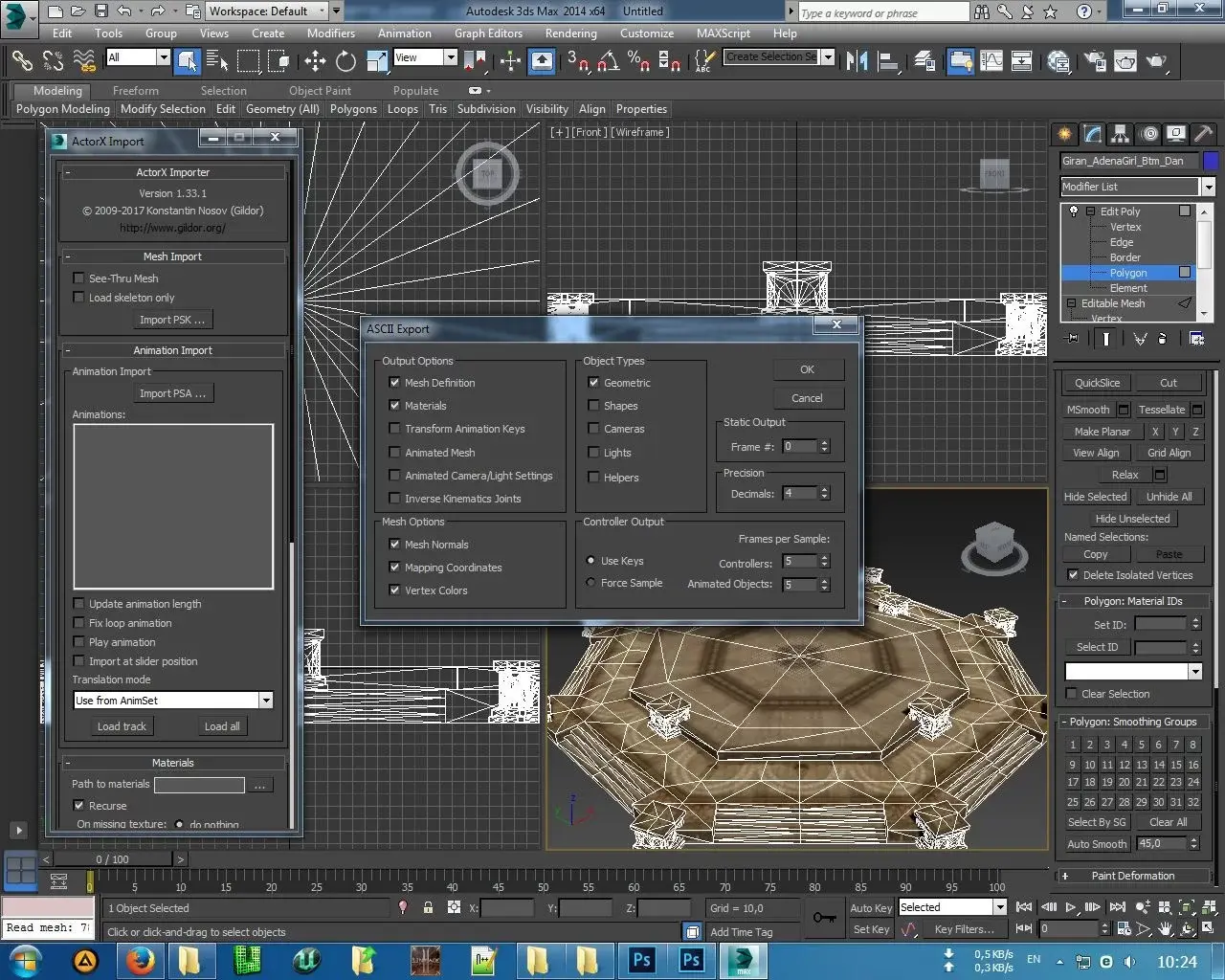1225x980 pixels.
Task: Click the Mirror tool icon
Action: pyautogui.click(x=857, y=62)
